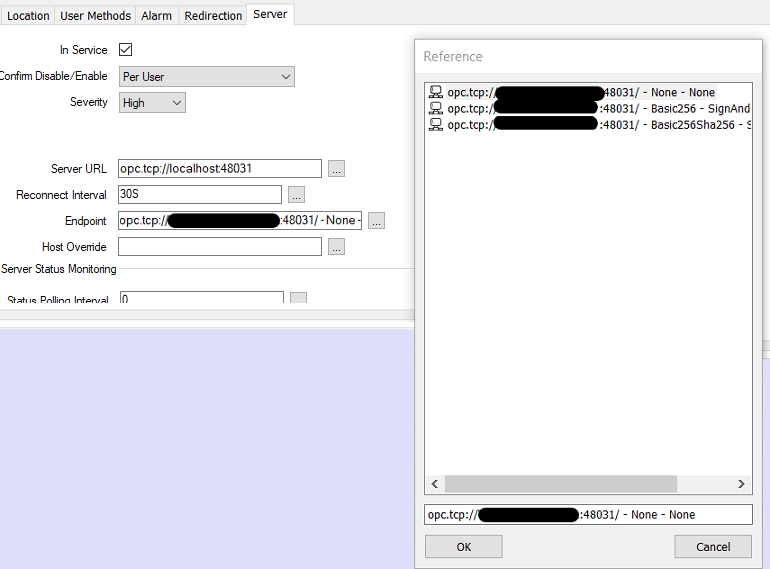This screenshot has width=770, height=569.
Task: Click the network icon of the Basic256Sha256 endpoint
Action: [435, 125]
